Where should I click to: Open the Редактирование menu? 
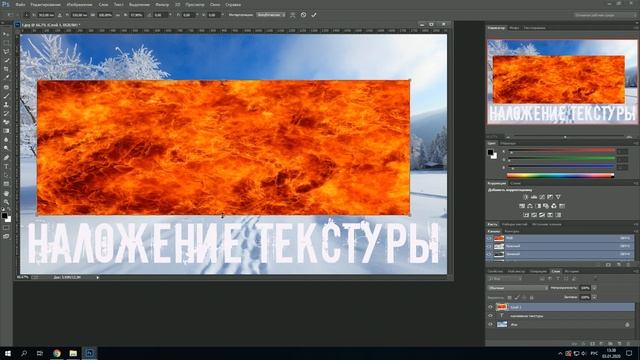pos(45,4)
